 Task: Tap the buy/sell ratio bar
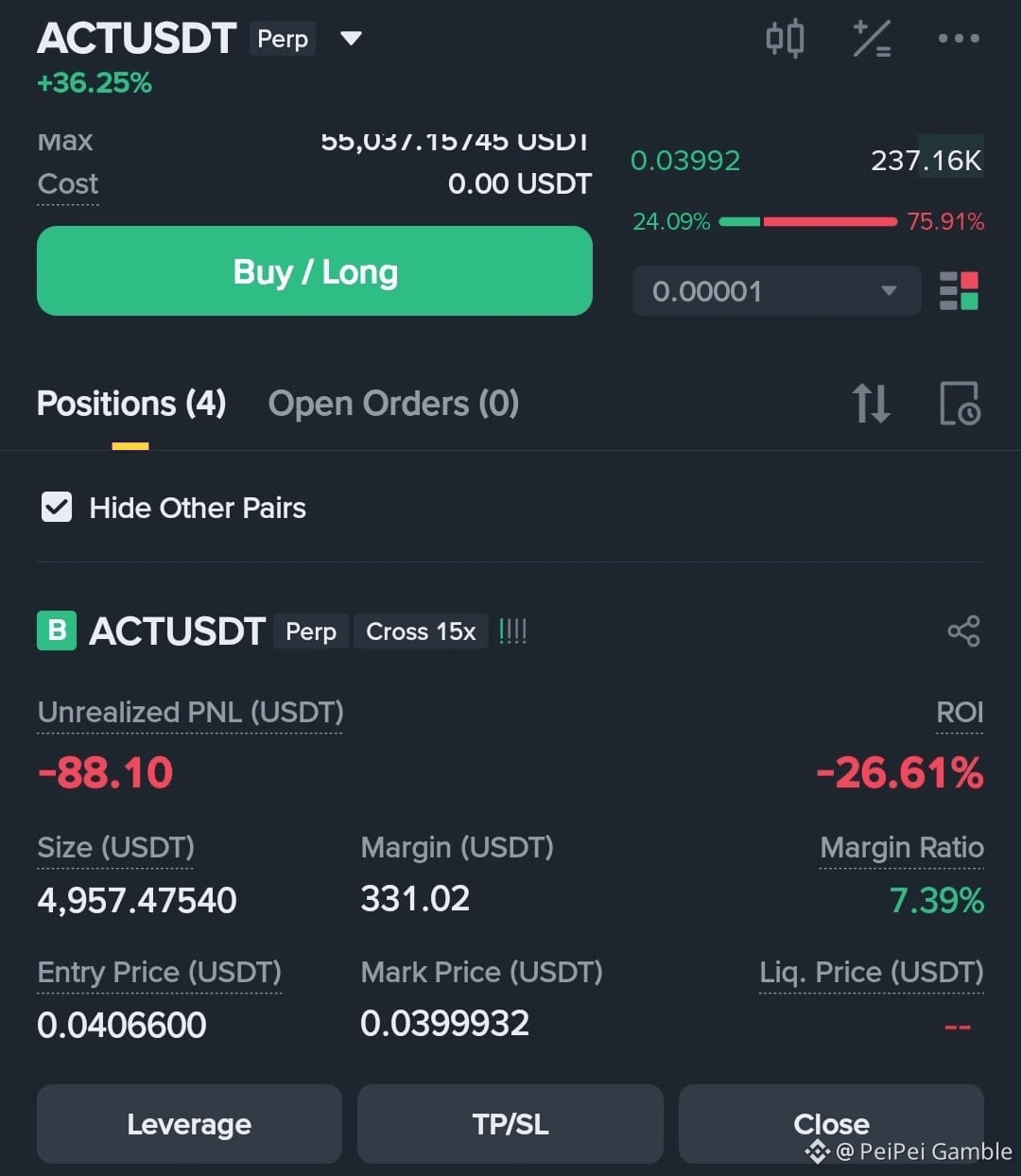(808, 222)
